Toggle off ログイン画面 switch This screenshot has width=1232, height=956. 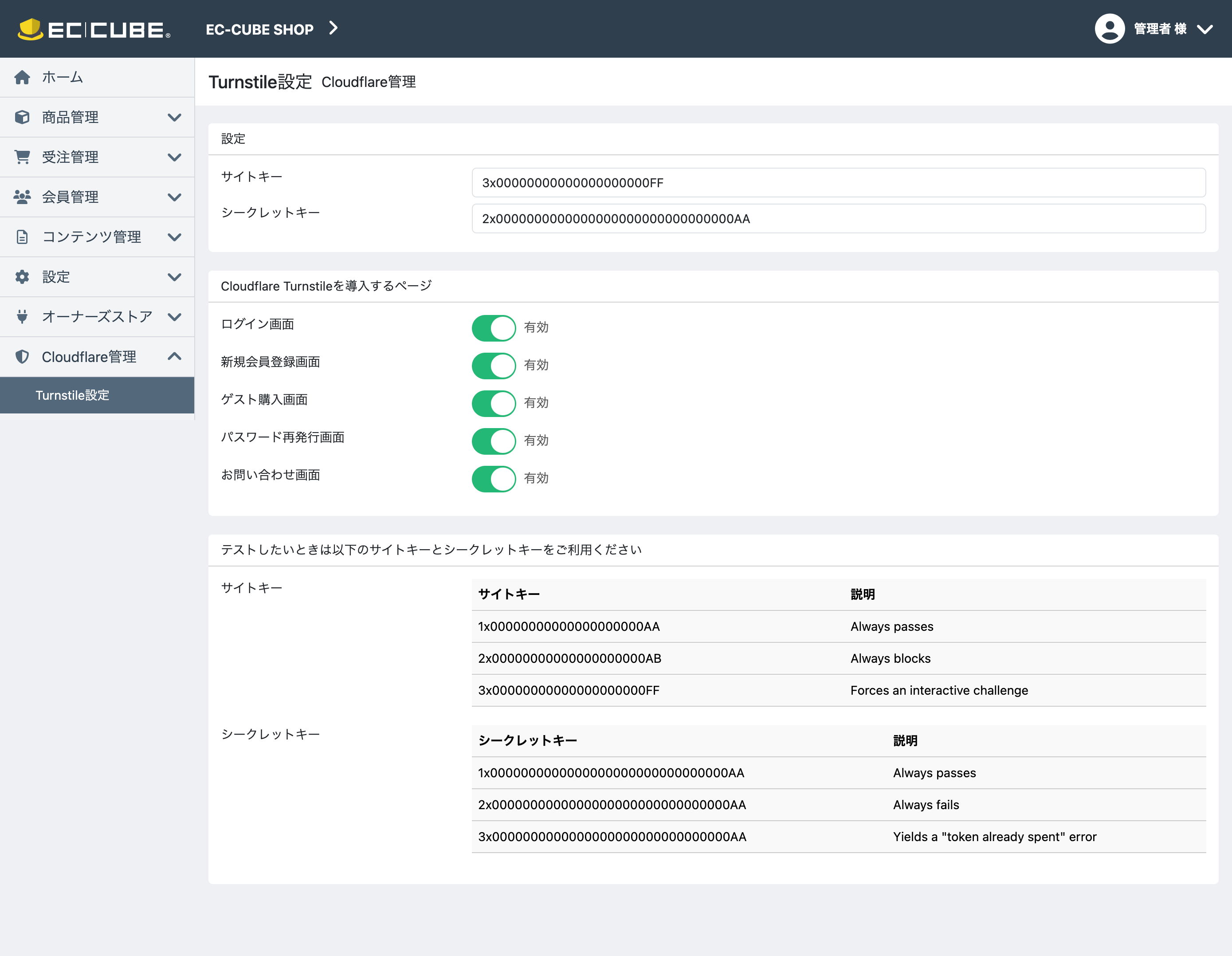(x=494, y=328)
